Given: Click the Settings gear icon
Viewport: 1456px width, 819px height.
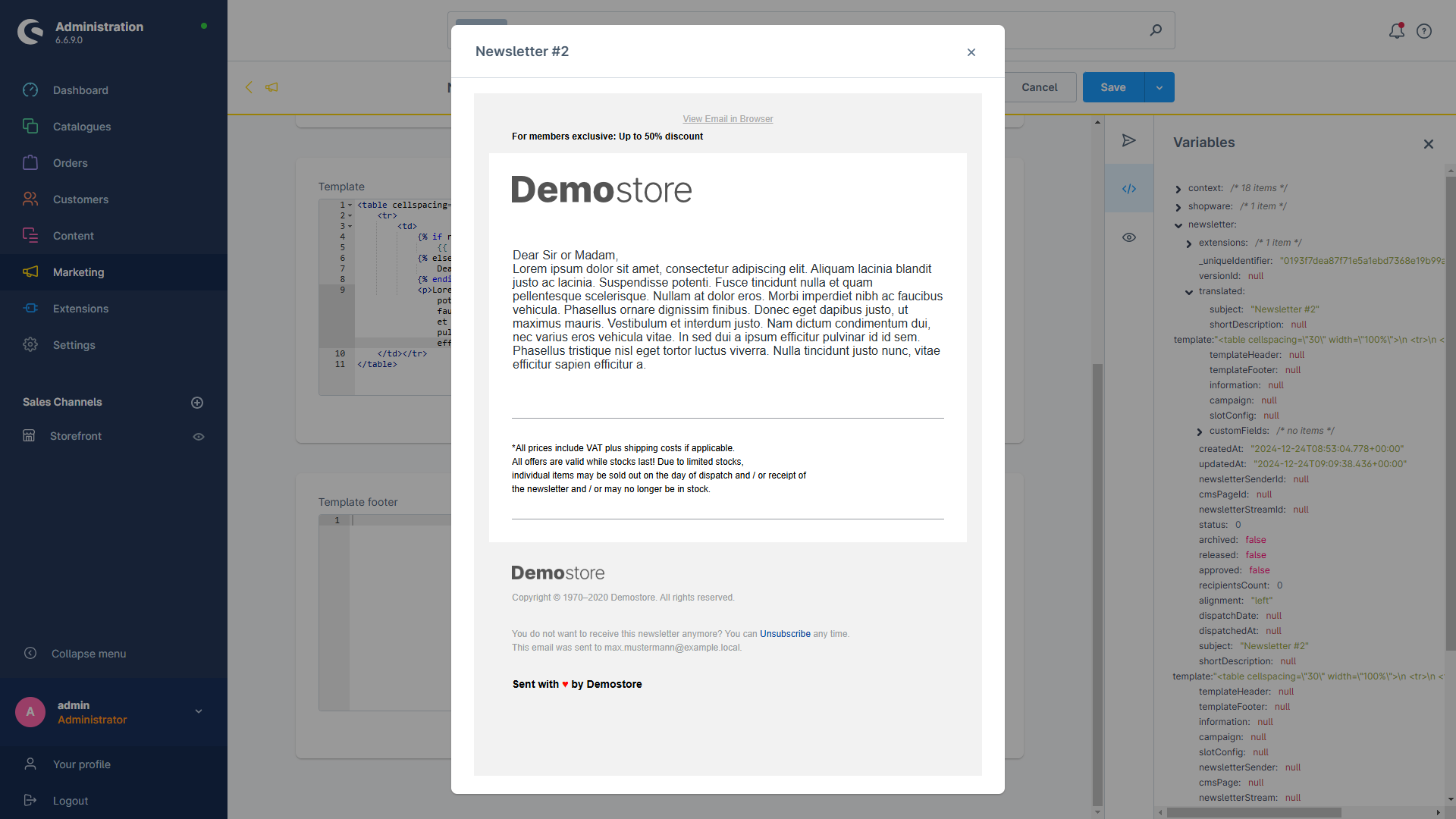Looking at the screenshot, I should 30,344.
